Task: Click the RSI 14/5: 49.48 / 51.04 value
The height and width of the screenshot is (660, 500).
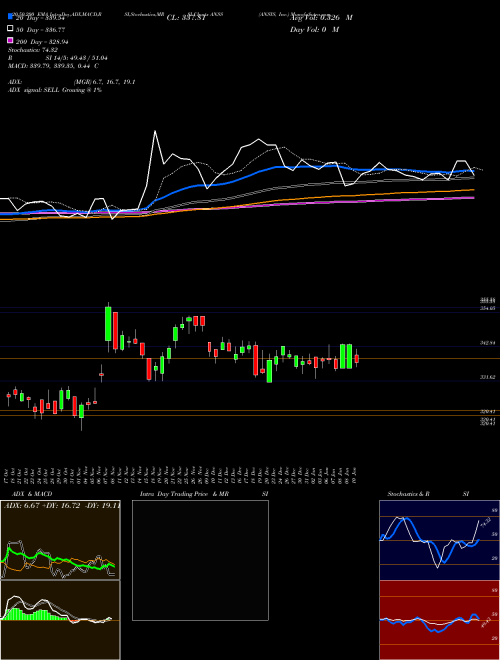Action: click(x=58, y=58)
